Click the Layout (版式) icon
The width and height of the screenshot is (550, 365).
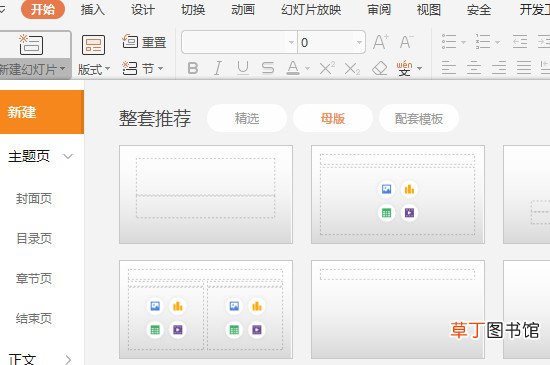point(93,45)
